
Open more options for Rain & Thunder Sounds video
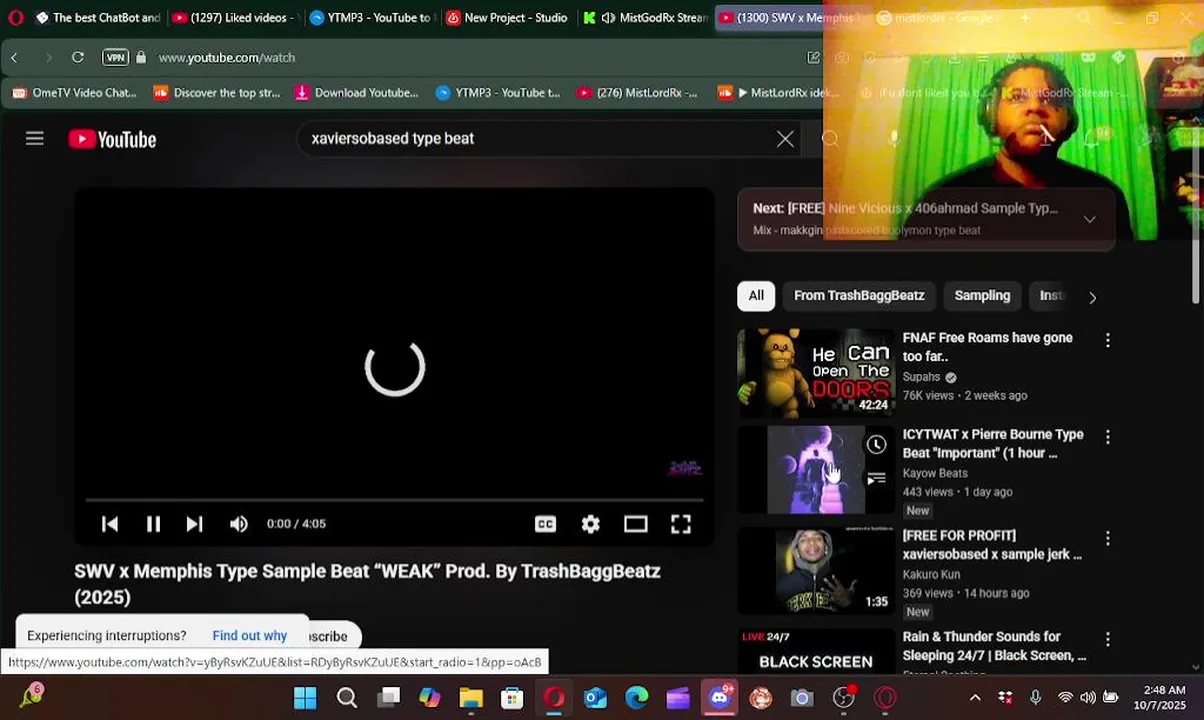point(1107,639)
